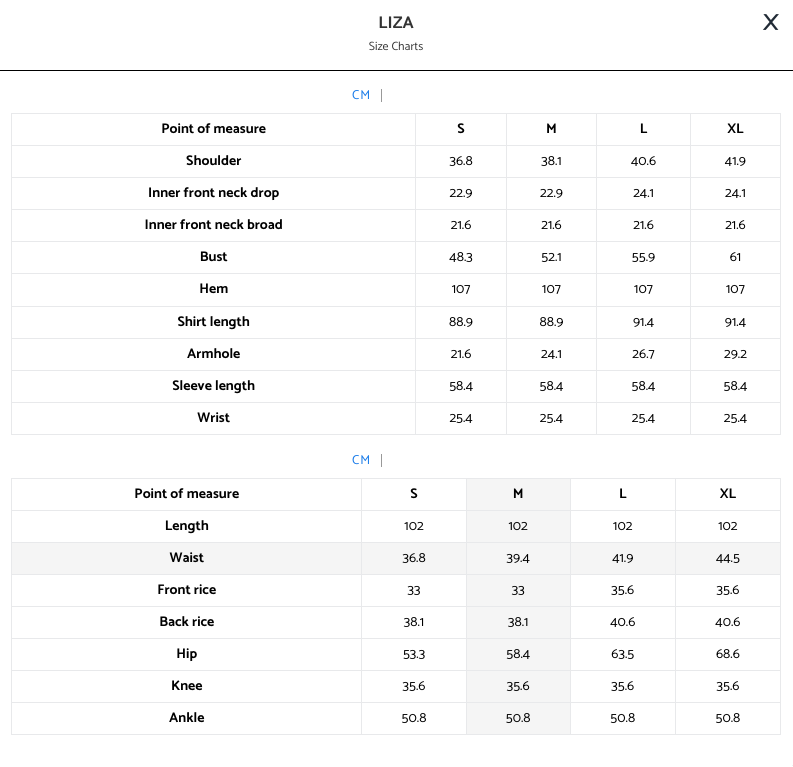Image resolution: width=793 pixels, height=767 pixels.
Task: Click the Bust value 48.3 for size S
Action: 460,257
